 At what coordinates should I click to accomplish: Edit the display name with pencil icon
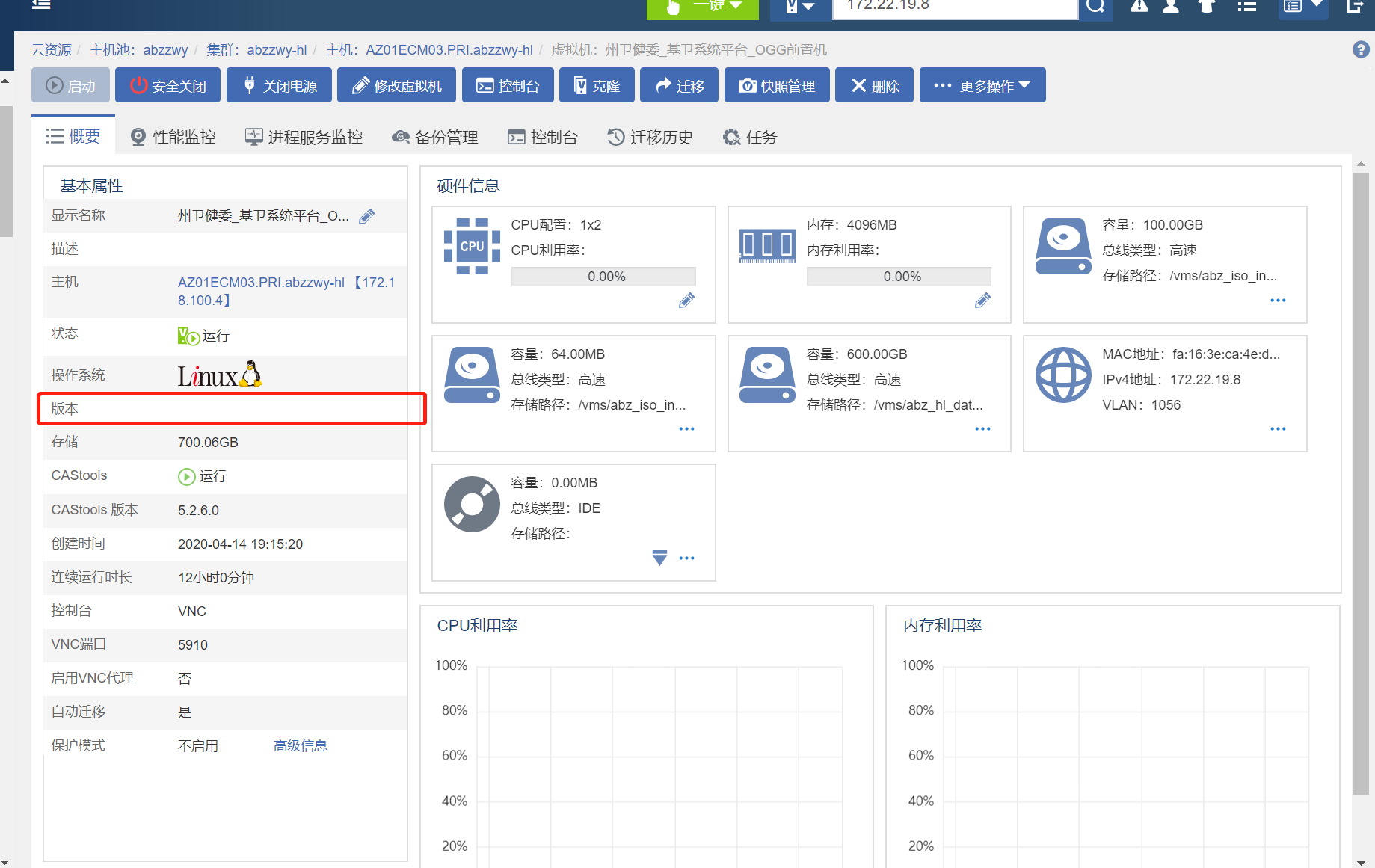(x=366, y=216)
